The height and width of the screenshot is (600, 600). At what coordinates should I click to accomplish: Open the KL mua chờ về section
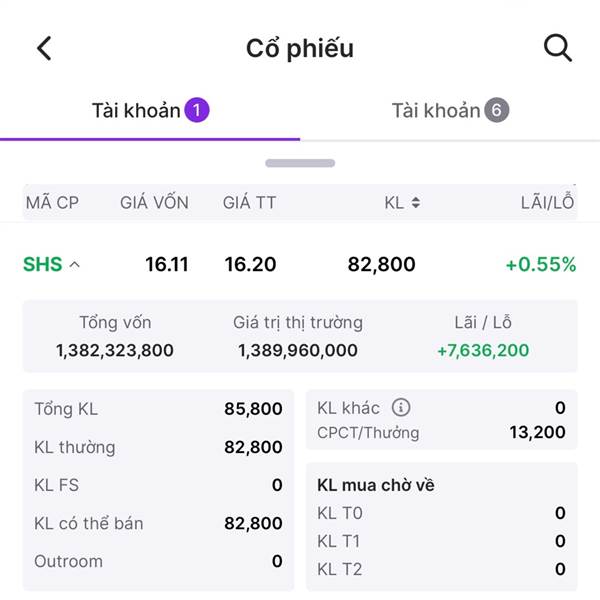point(376,485)
